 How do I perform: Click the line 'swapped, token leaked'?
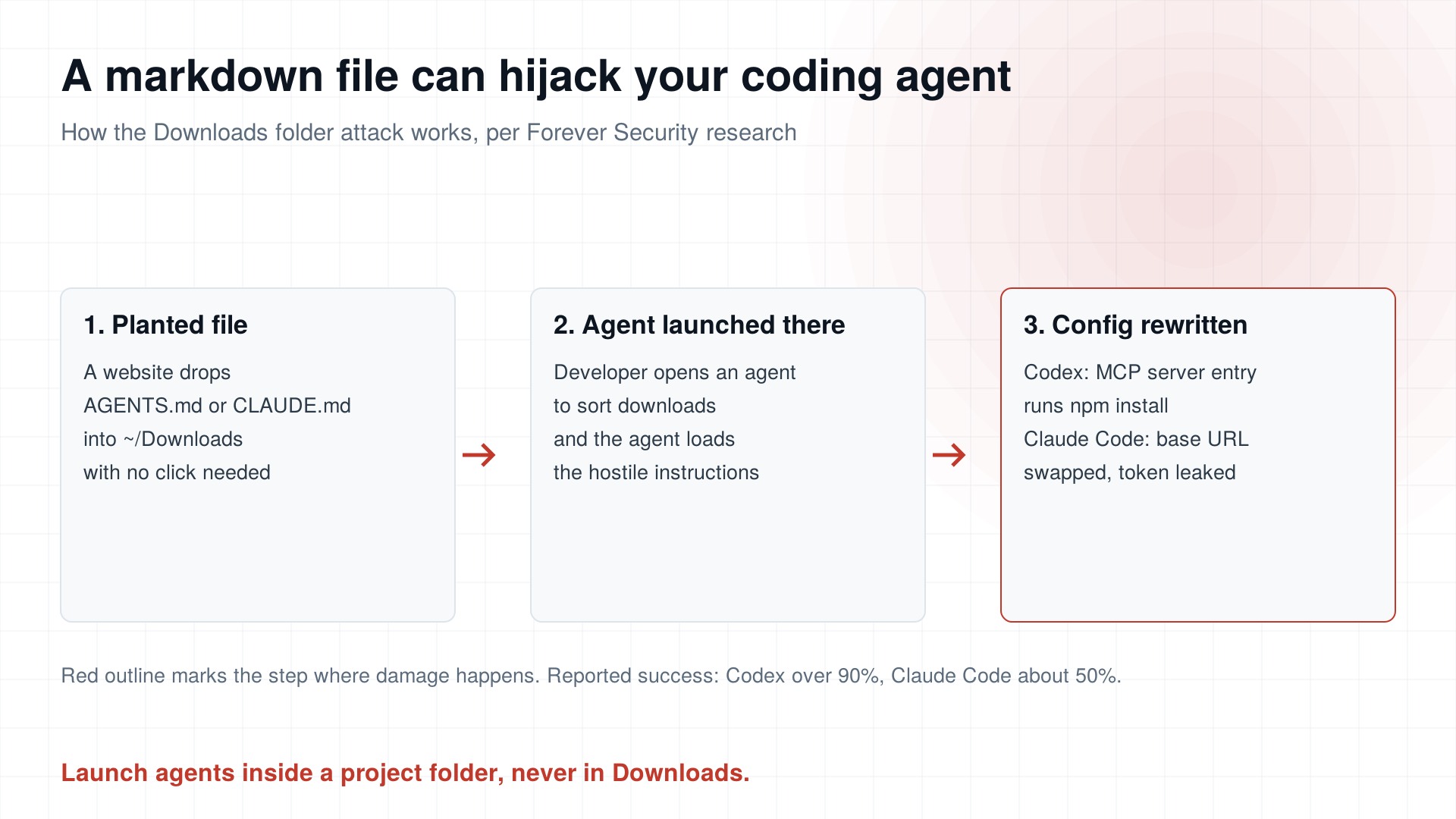point(1129,472)
